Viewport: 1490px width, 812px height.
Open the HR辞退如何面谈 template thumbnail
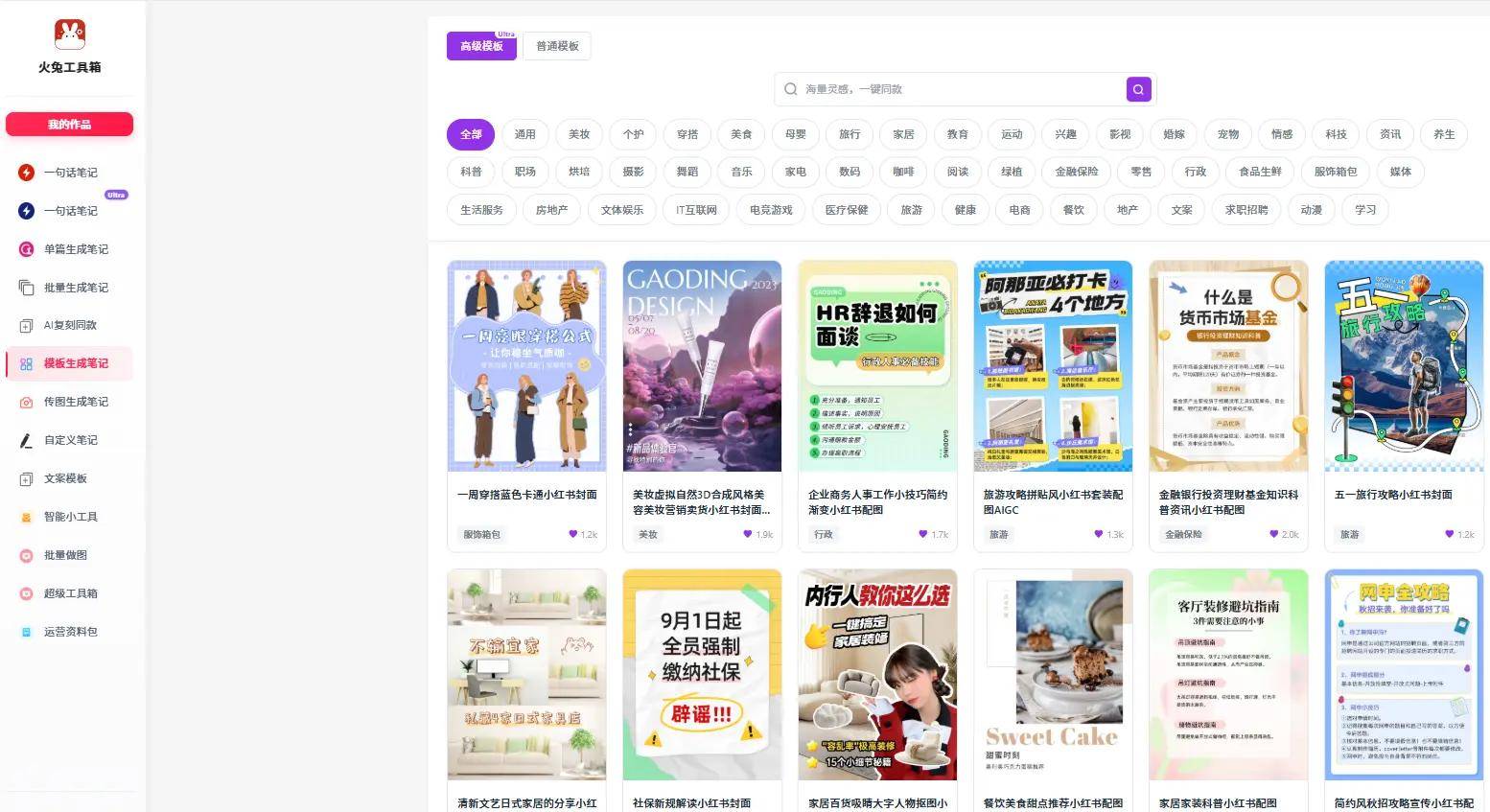[x=877, y=366]
